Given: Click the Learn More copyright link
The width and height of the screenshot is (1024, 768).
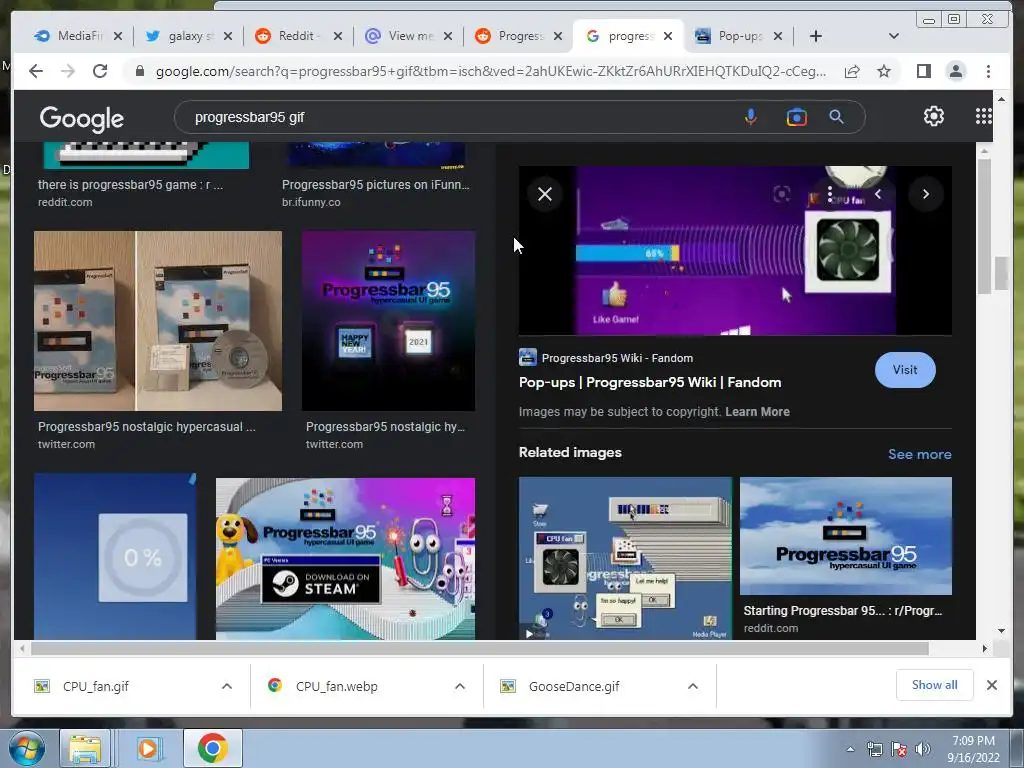Looking at the screenshot, I should coord(757,411).
